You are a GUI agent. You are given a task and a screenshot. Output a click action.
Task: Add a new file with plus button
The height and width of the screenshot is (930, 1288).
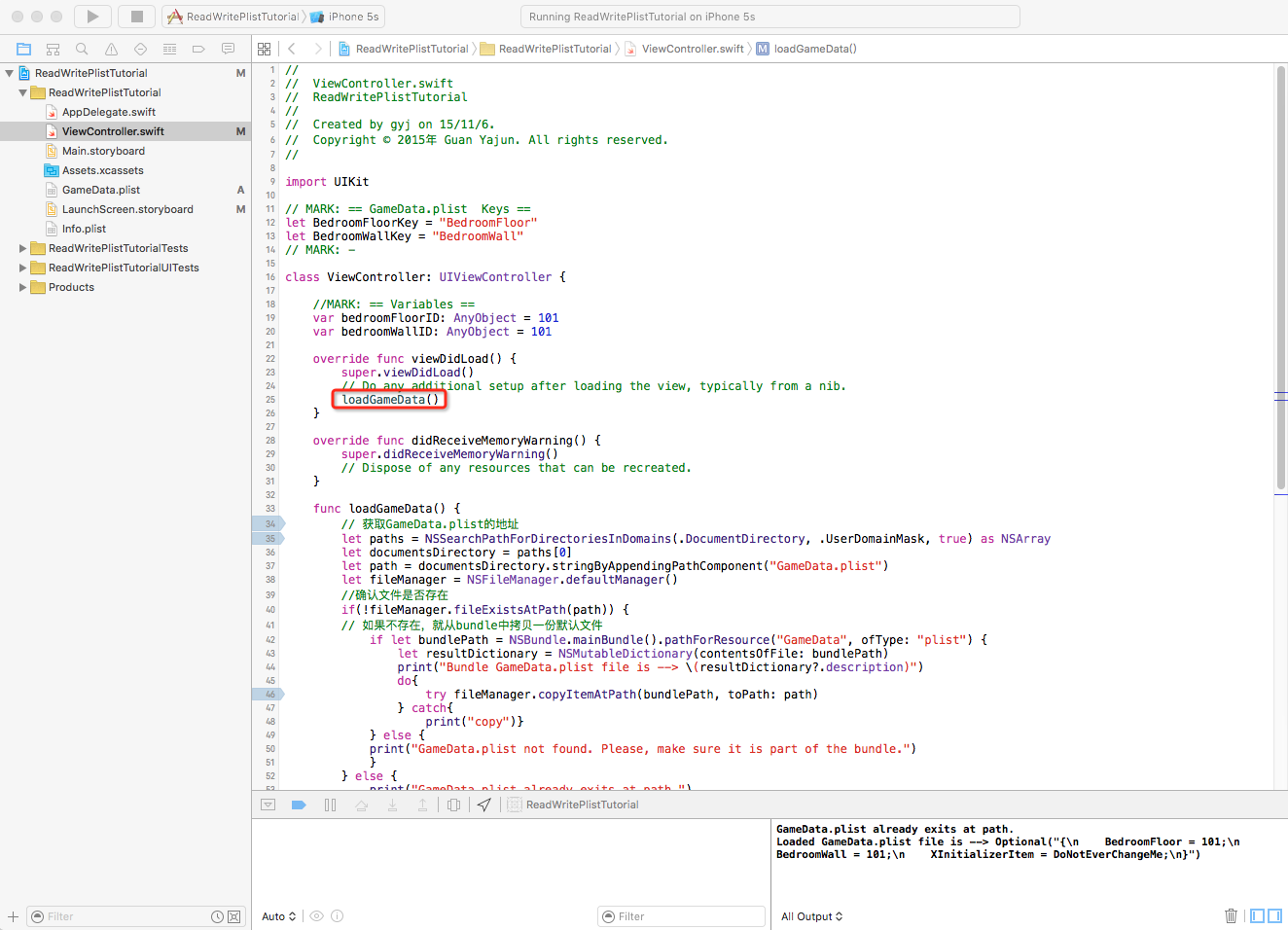pyautogui.click(x=13, y=916)
